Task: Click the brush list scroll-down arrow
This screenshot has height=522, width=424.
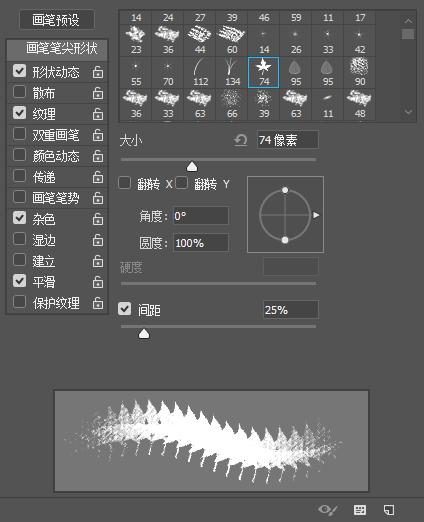Action: pyautogui.click(x=408, y=112)
